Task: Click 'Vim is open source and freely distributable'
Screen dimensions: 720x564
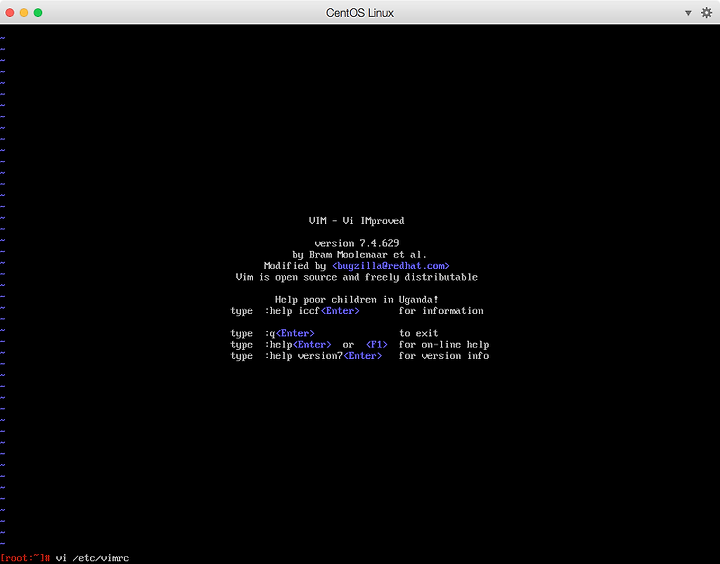Action: 357,277
